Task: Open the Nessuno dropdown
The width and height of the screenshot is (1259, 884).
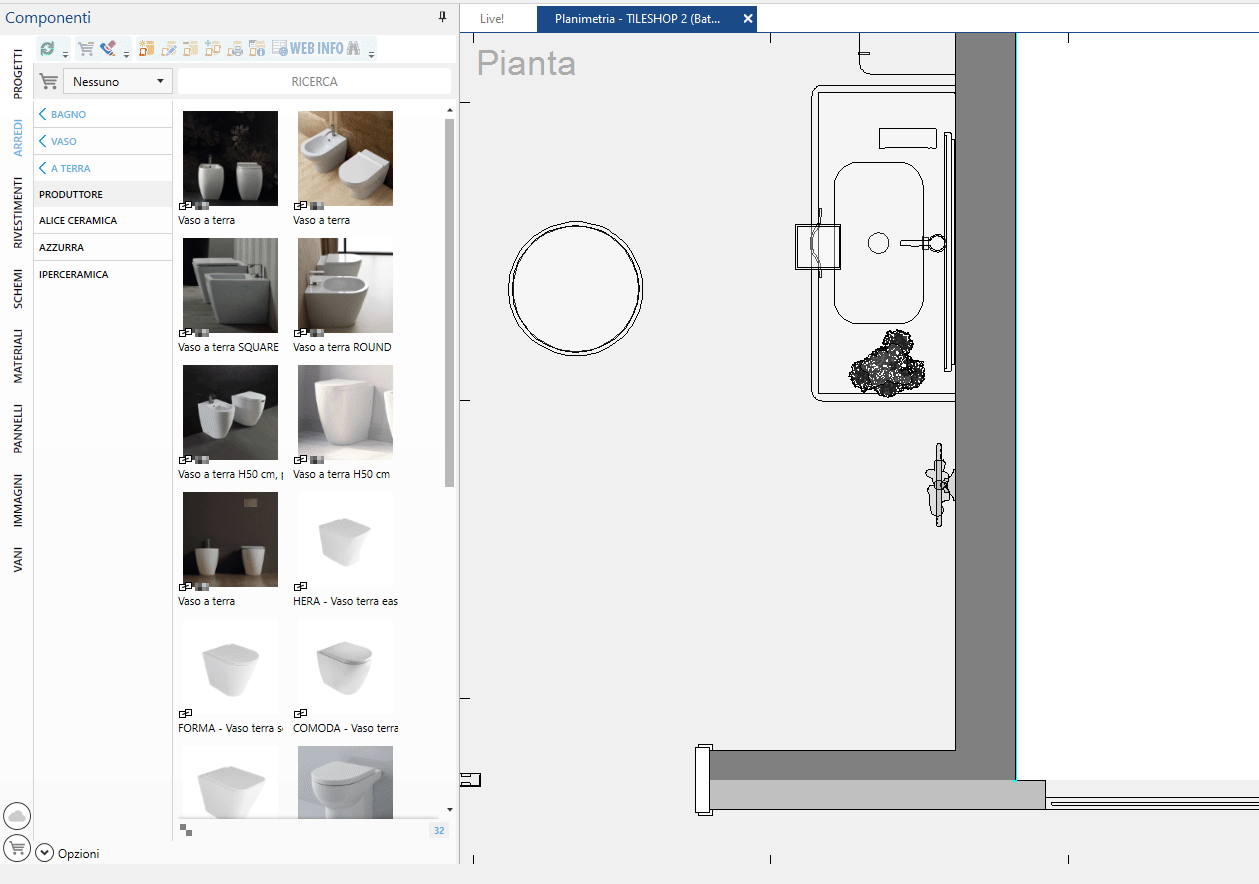Action: pyautogui.click(x=118, y=81)
